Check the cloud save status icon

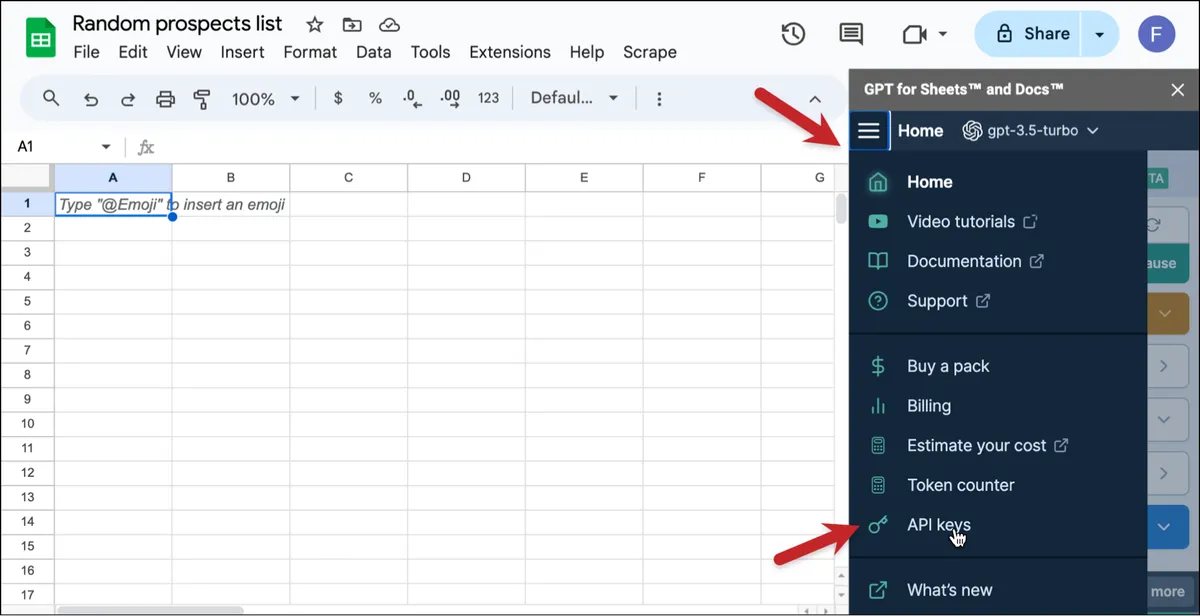390,25
